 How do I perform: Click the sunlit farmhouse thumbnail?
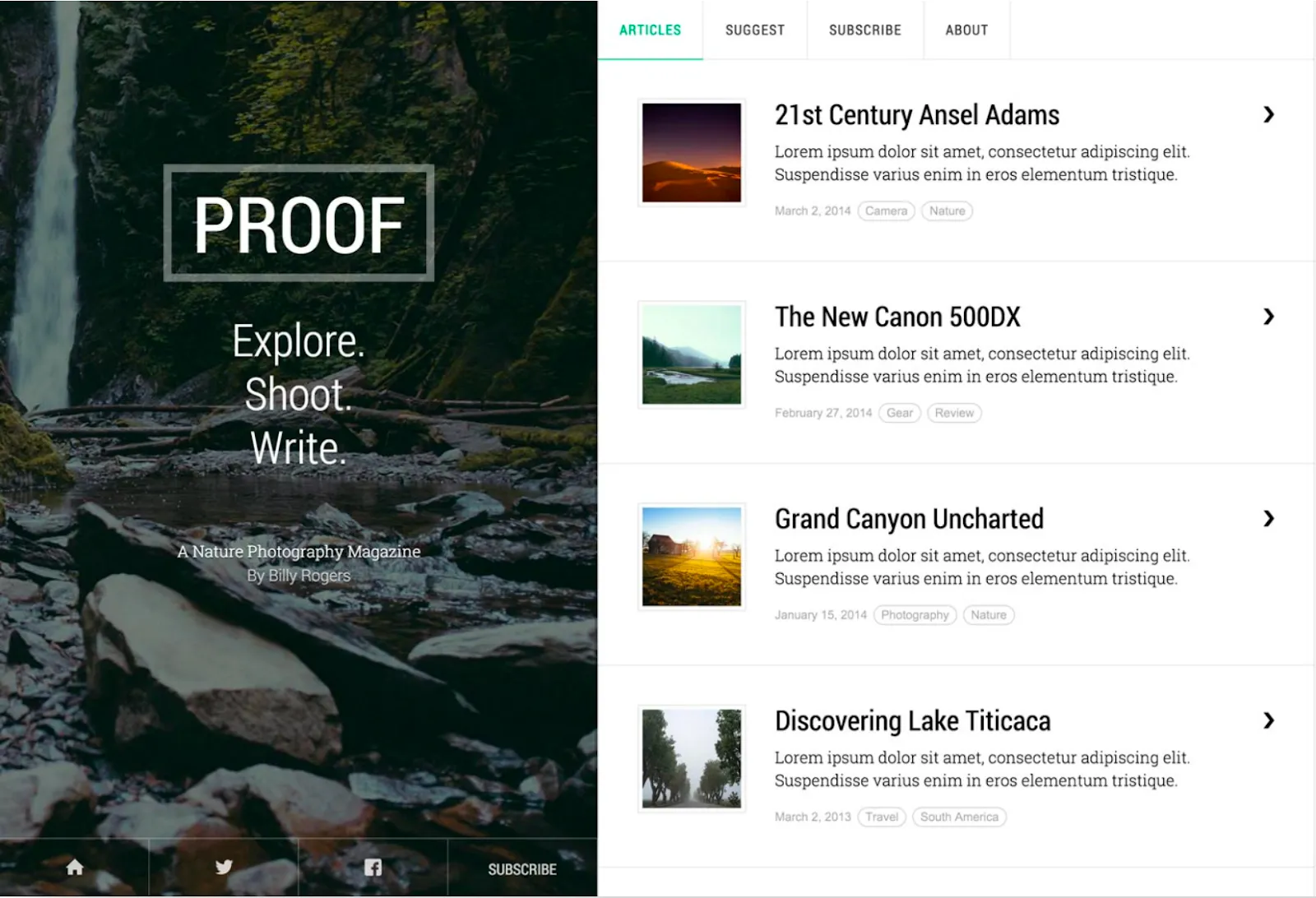692,557
